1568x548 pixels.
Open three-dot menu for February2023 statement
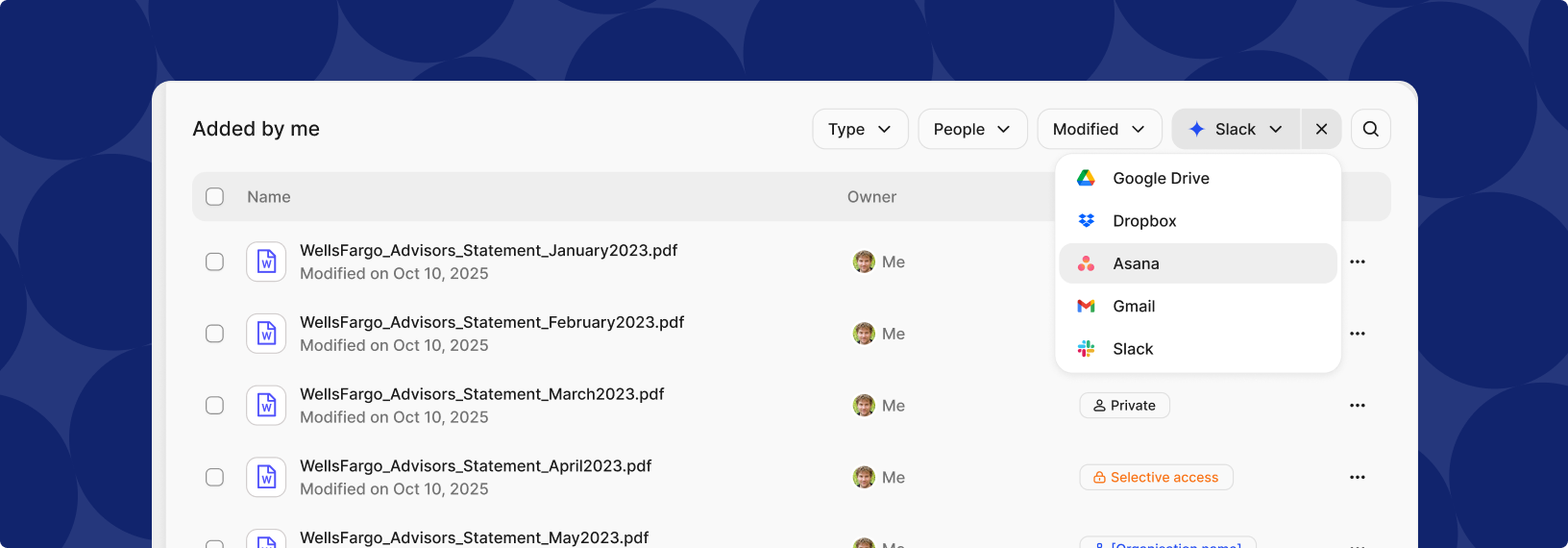pyautogui.click(x=1357, y=334)
